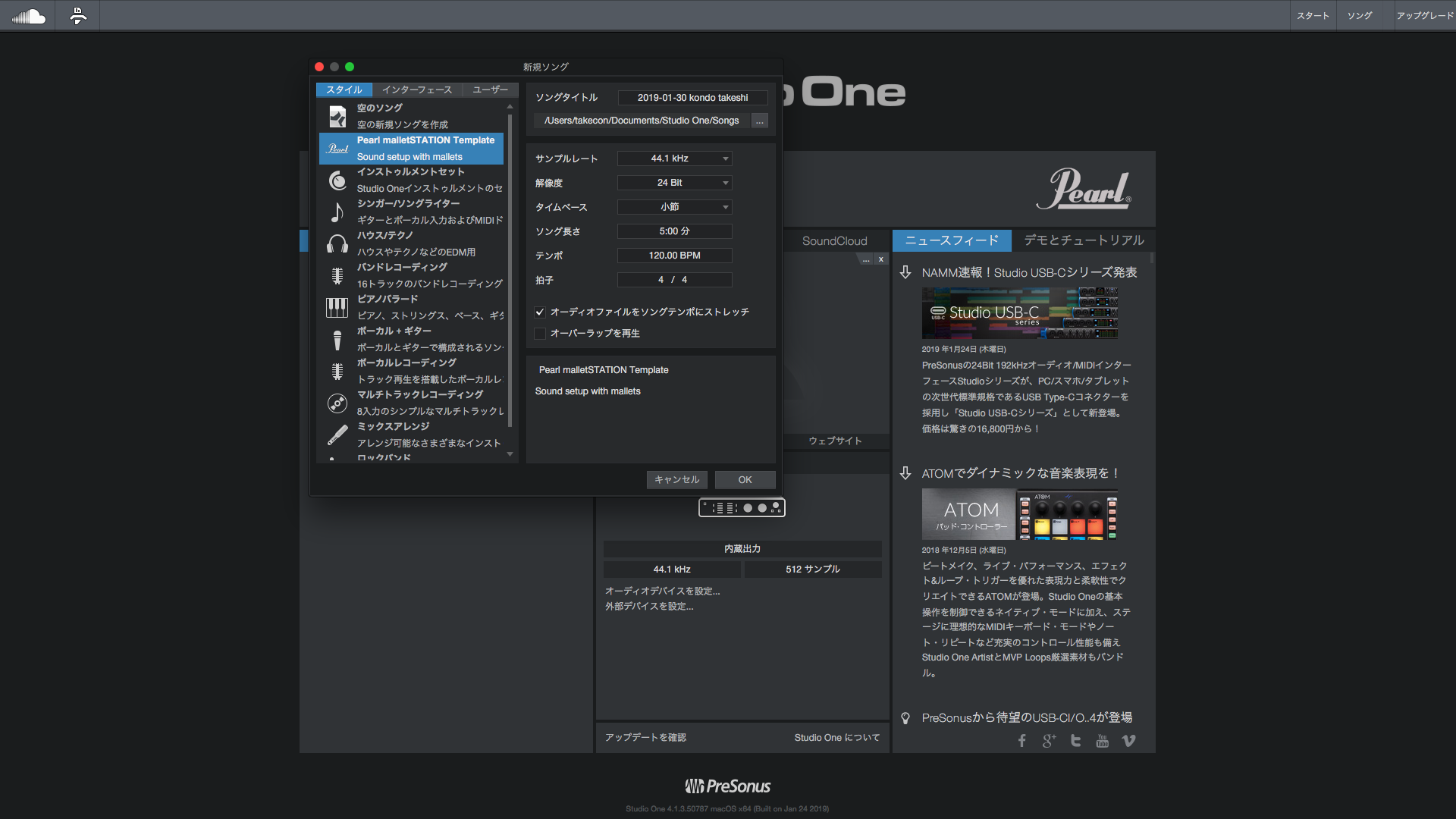Open the デモとチュートリアル tab

(x=1084, y=240)
